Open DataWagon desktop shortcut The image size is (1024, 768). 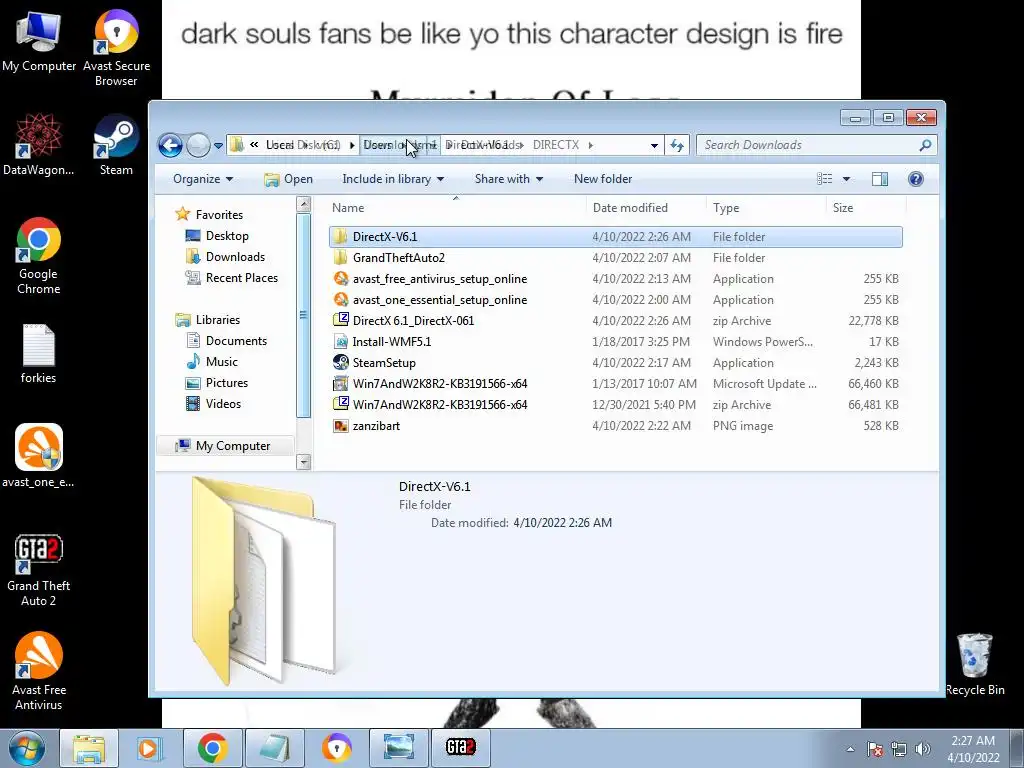click(39, 145)
